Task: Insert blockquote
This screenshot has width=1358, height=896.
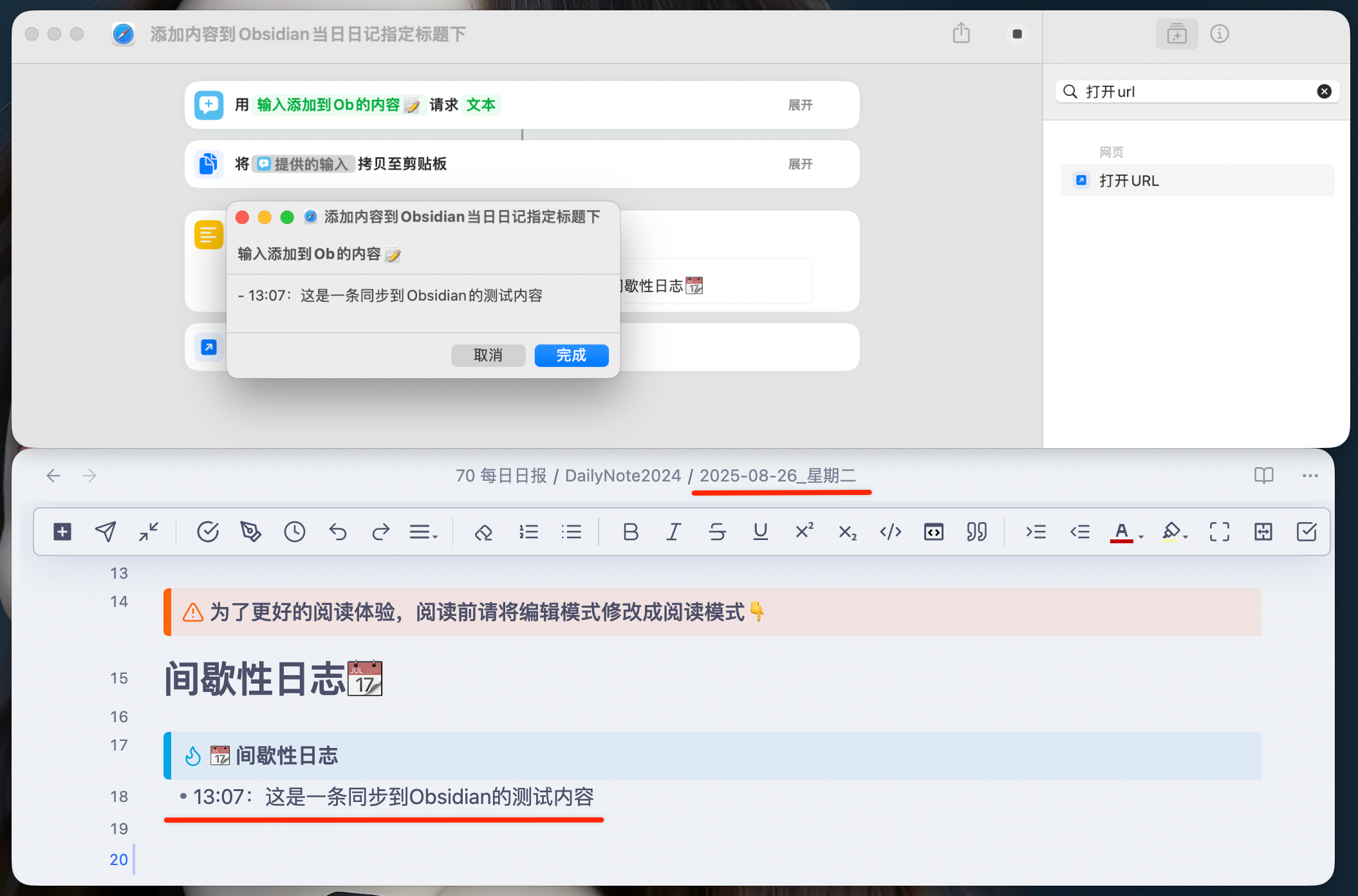Action: (977, 532)
